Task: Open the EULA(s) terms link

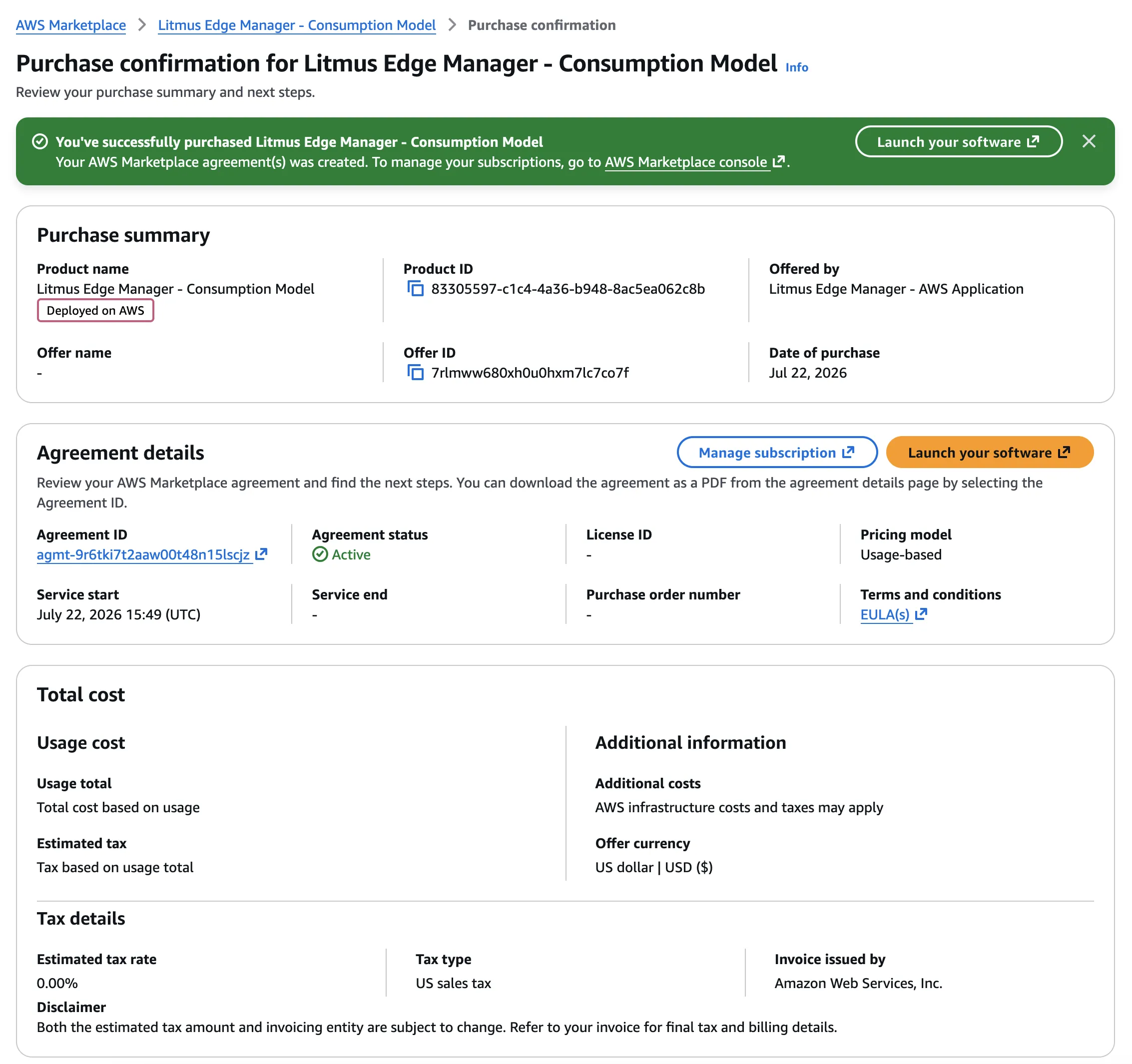Action: coord(893,614)
